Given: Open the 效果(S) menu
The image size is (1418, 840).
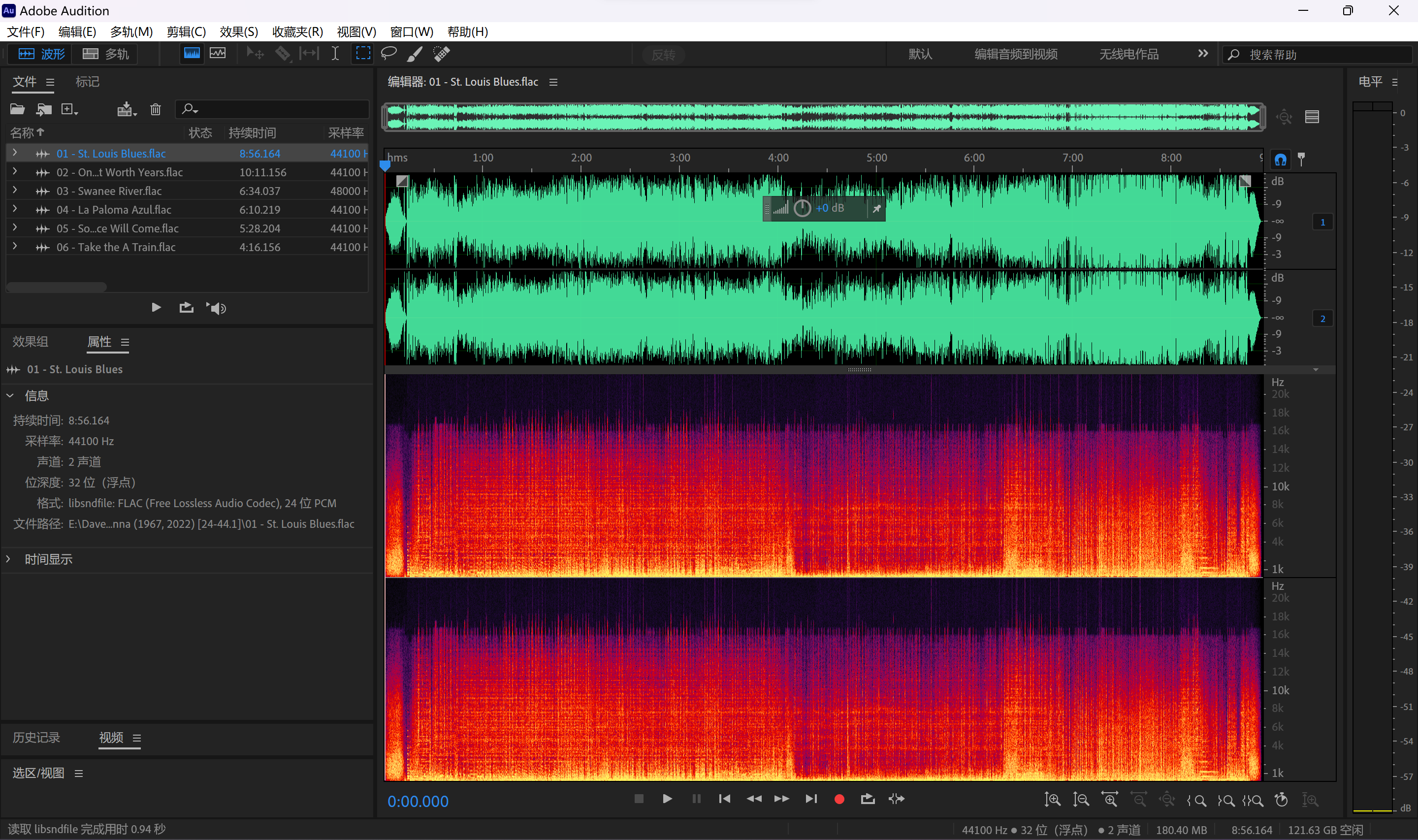Looking at the screenshot, I should pyautogui.click(x=238, y=32).
